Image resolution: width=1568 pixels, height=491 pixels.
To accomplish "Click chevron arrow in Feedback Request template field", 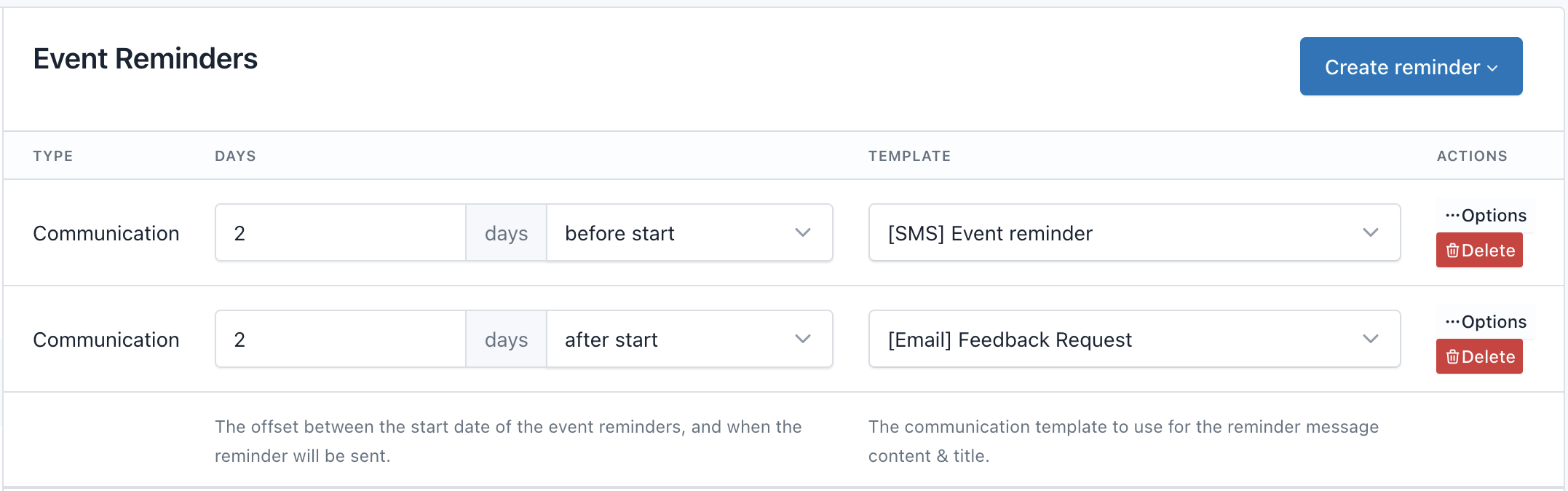I will tap(1371, 339).
